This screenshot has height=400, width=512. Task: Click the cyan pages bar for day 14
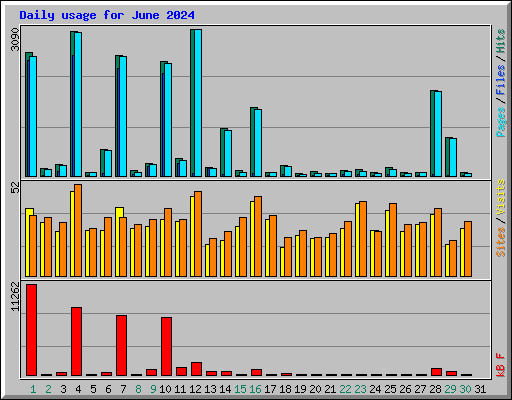(x=228, y=153)
